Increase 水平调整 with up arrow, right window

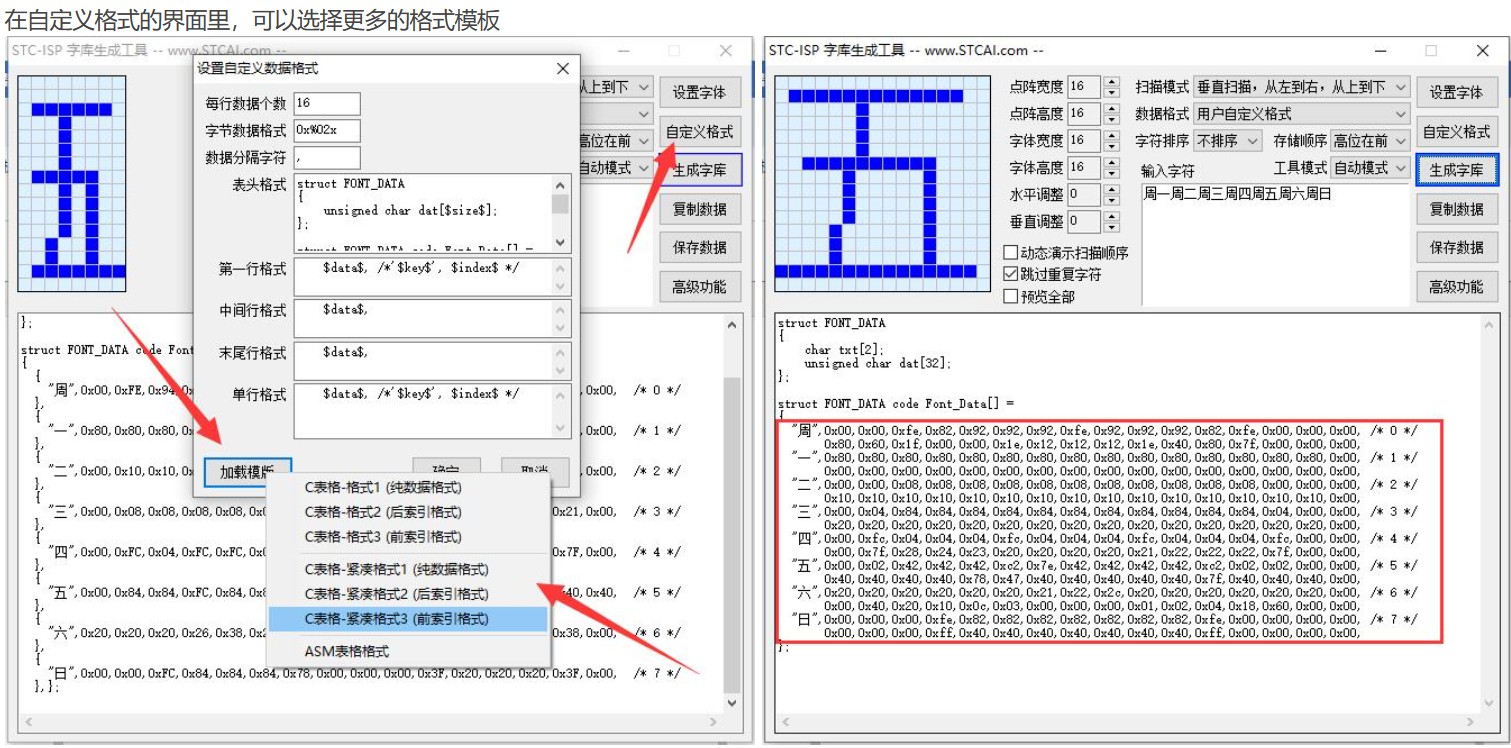coord(1112,190)
